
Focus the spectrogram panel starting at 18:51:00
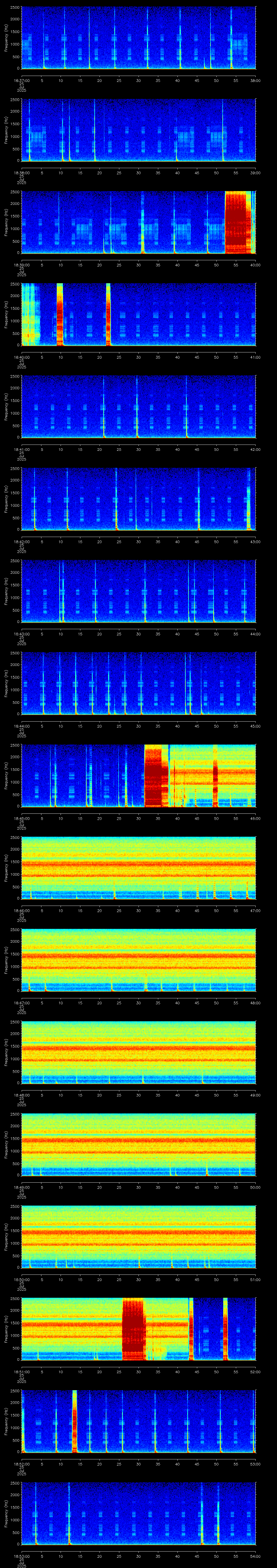point(138,1329)
